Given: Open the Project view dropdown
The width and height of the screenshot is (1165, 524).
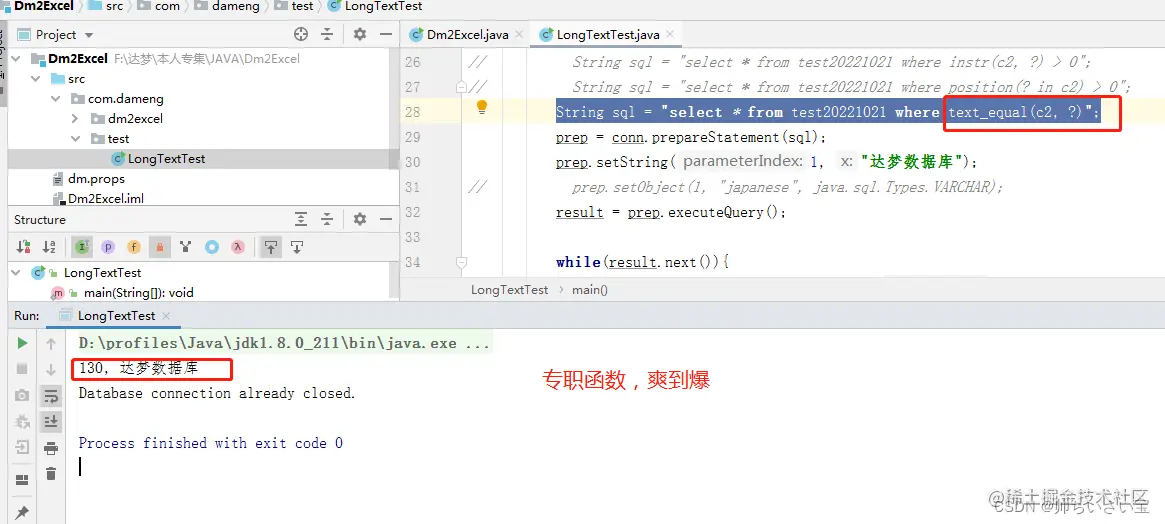Looking at the screenshot, I should [89, 35].
